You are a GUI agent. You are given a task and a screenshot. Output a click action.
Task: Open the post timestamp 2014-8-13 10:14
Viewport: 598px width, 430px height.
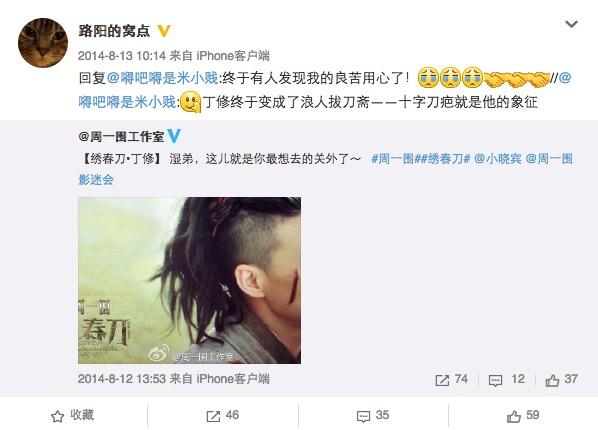pyautogui.click(x=122, y=56)
